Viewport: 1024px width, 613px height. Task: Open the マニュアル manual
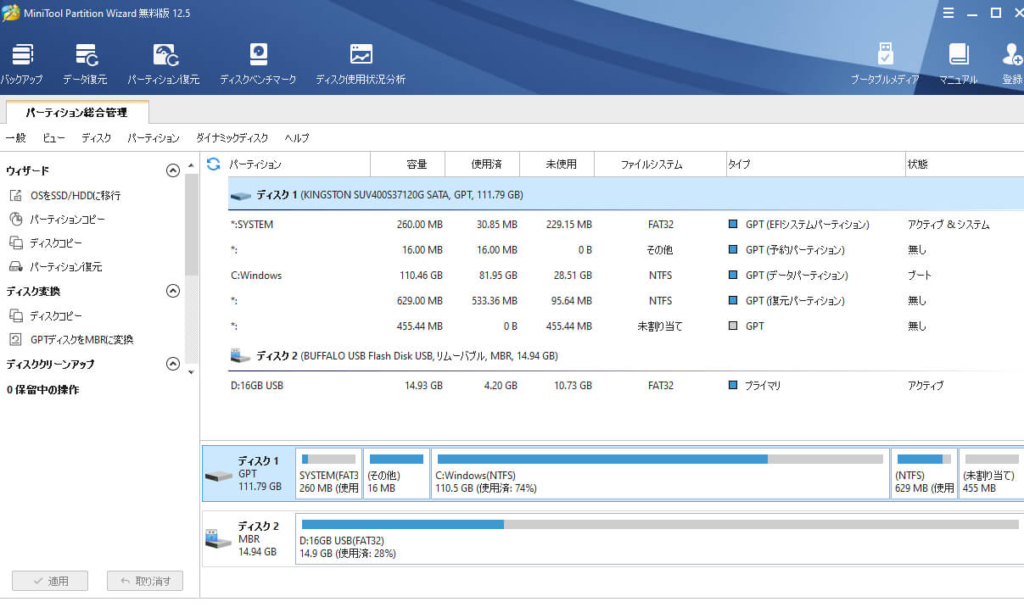point(958,64)
